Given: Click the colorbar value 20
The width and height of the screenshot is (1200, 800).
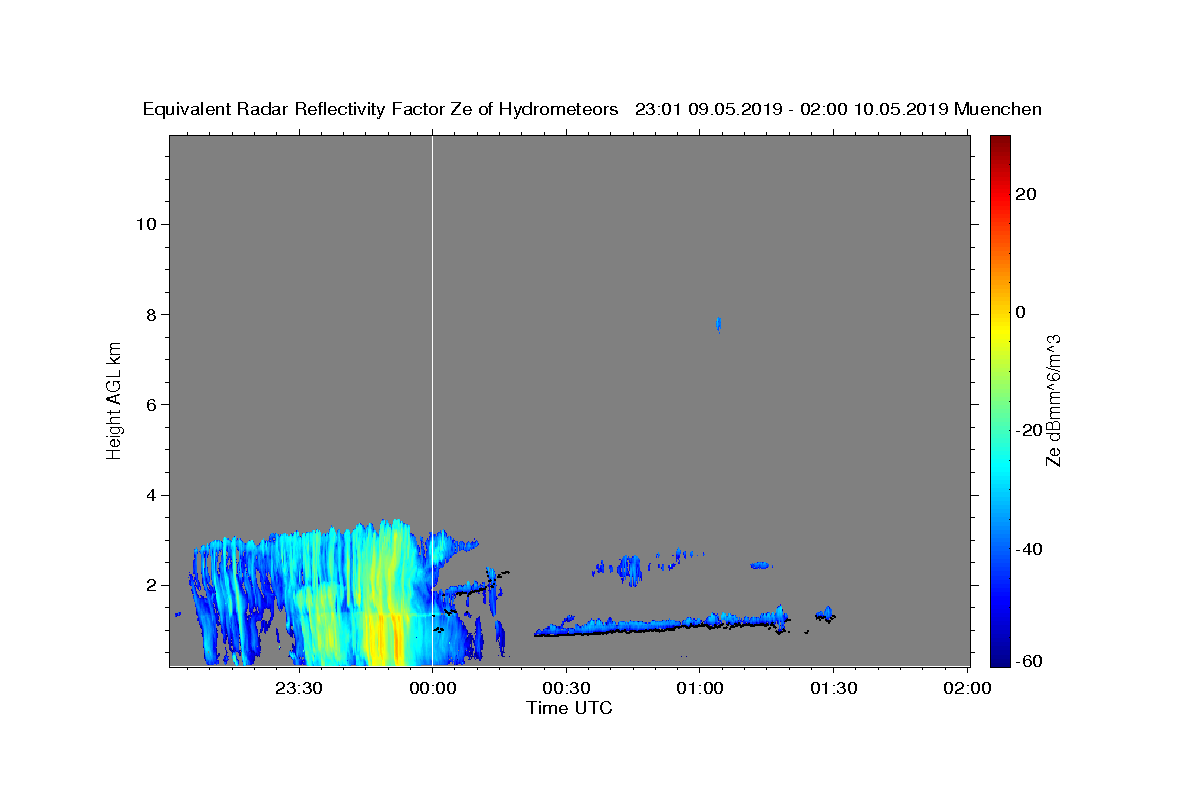Looking at the screenshot, I should pyautogui.click(x=1026, y=194).
